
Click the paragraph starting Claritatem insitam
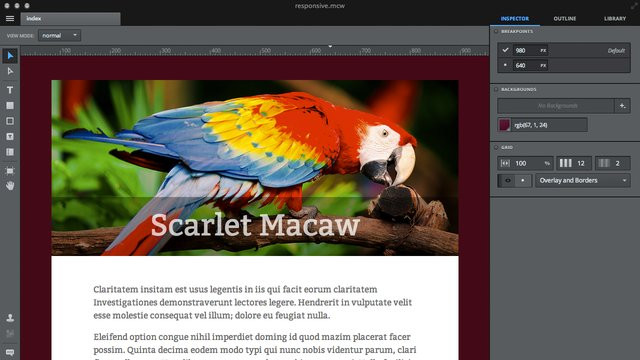pos(253,302)
